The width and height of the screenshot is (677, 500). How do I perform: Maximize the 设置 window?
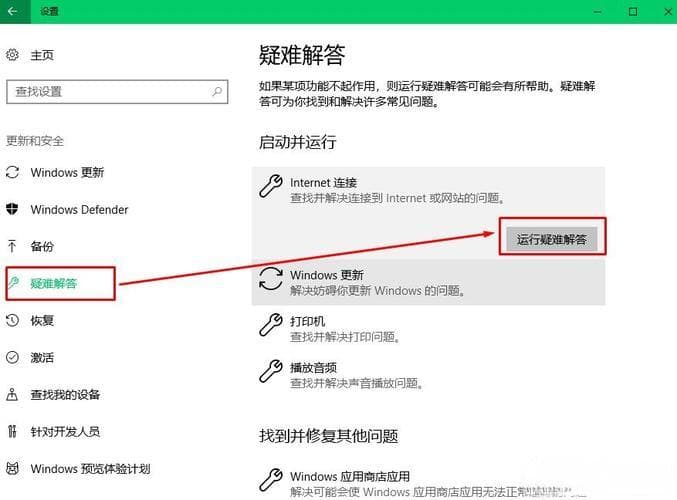pyautogui.click(x=633, y=12)
